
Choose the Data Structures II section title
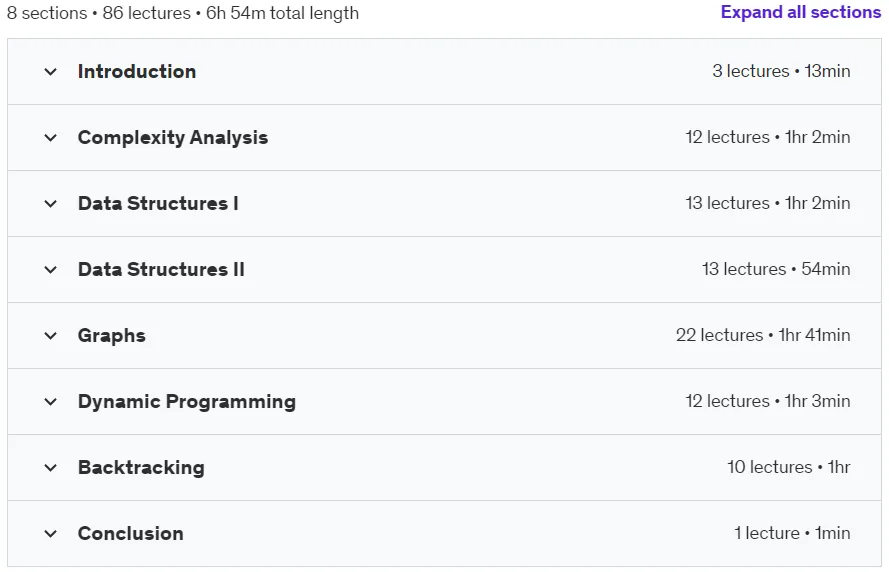pos(161,269)
